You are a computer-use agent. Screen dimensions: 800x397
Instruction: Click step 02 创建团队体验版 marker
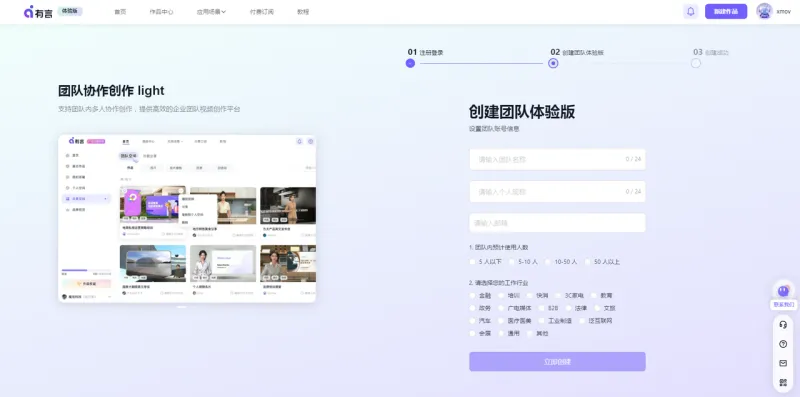coord(553,63)
